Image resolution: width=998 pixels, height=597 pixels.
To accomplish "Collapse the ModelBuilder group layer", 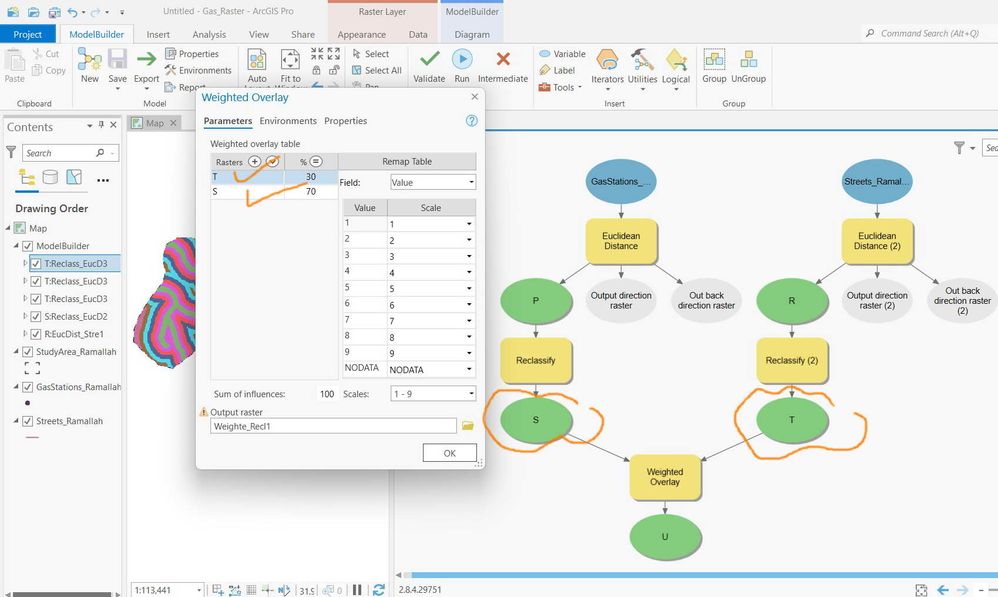I will click(17, 246).
